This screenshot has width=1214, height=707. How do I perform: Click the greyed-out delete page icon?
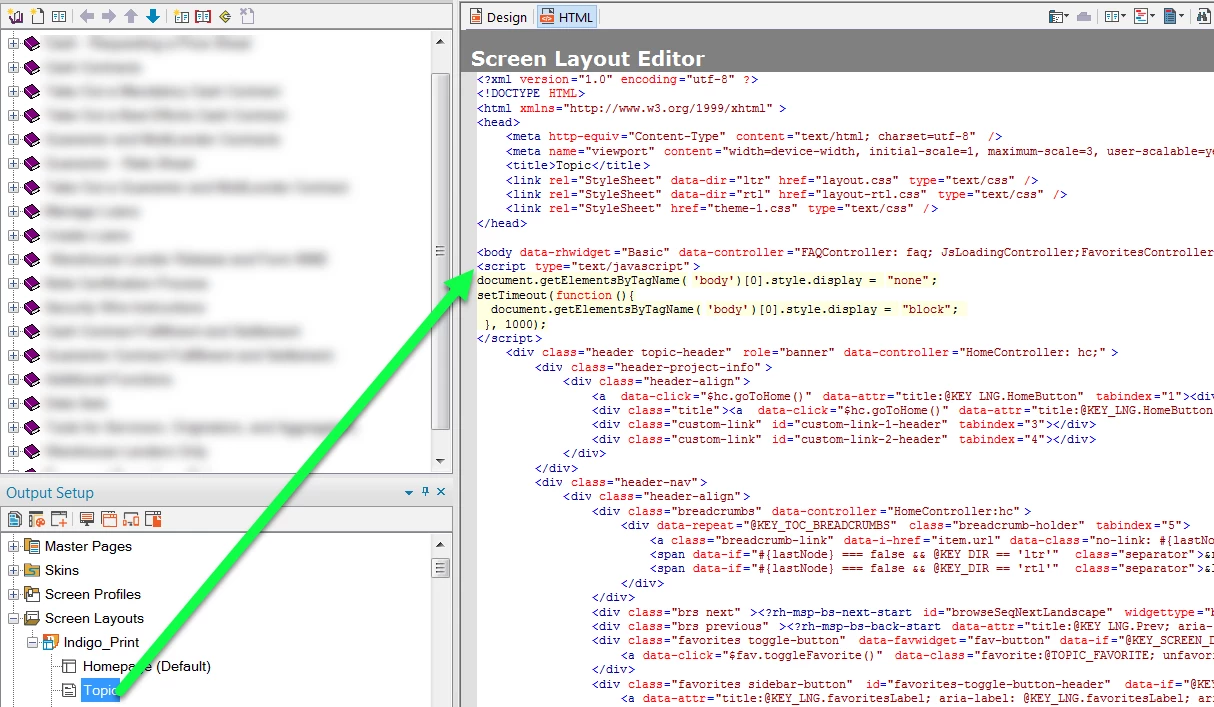[x=247, y=16]
